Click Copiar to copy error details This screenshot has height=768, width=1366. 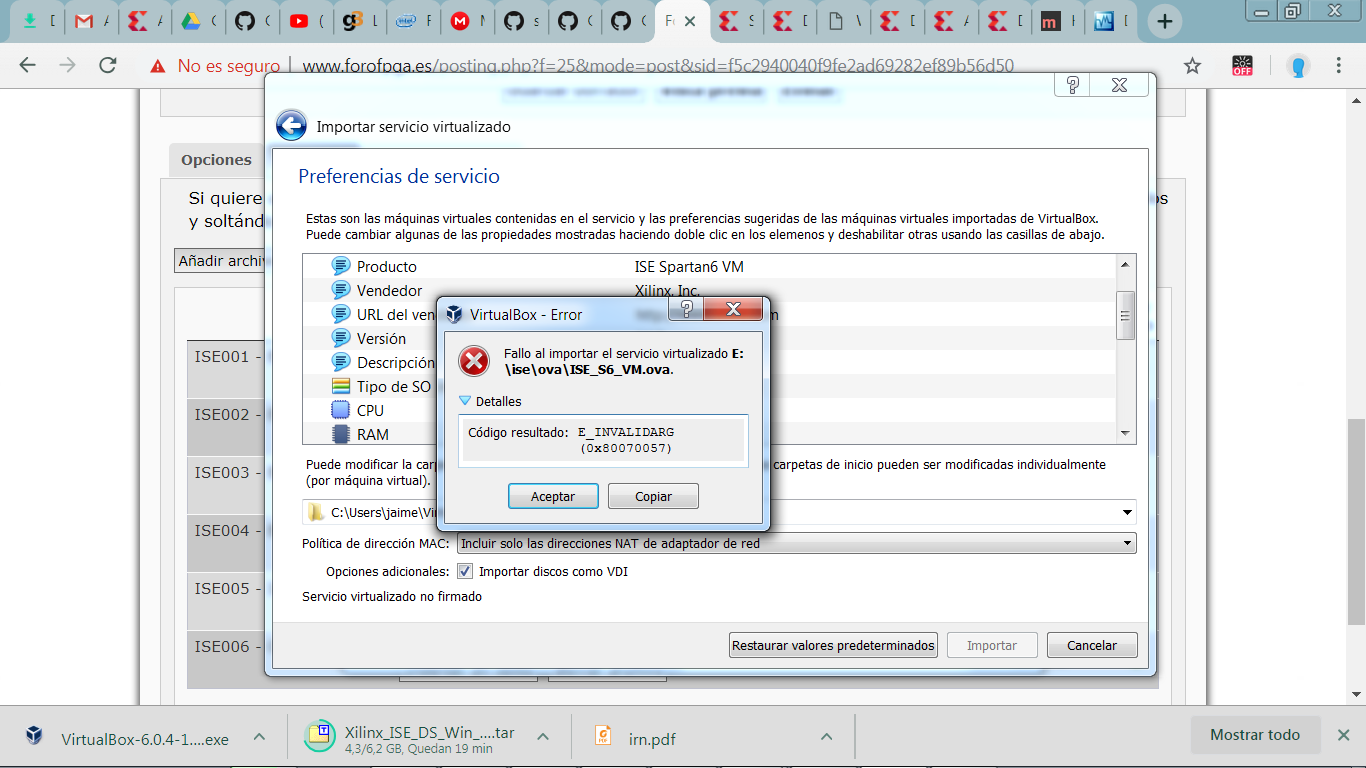(653, 496)
